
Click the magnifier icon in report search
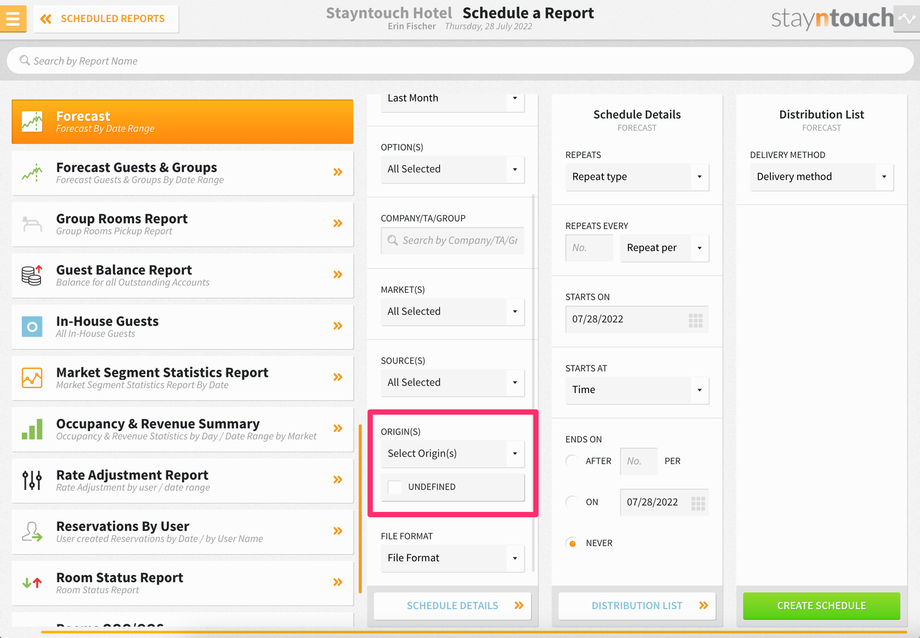pyautogui.click(x=25, y=60)
